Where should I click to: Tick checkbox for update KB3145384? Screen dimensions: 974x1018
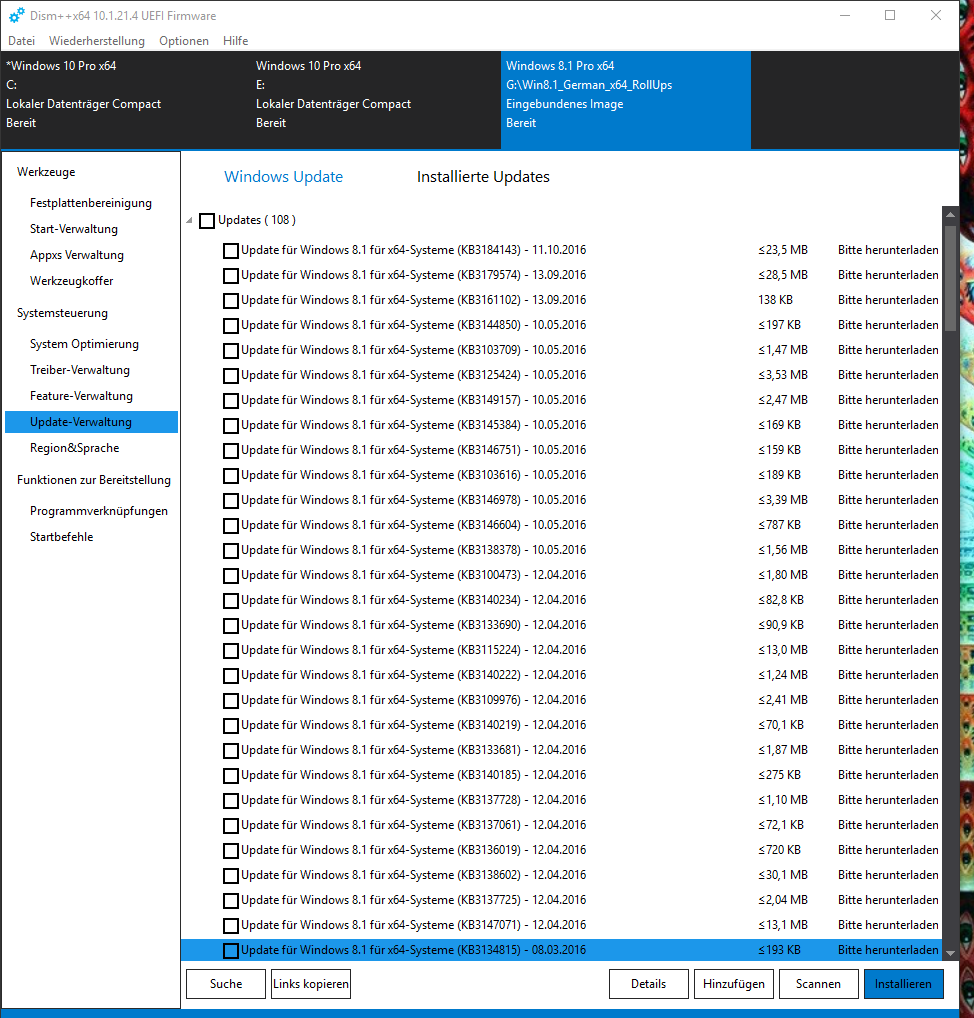pyautogui.click(x=231, y=426)
